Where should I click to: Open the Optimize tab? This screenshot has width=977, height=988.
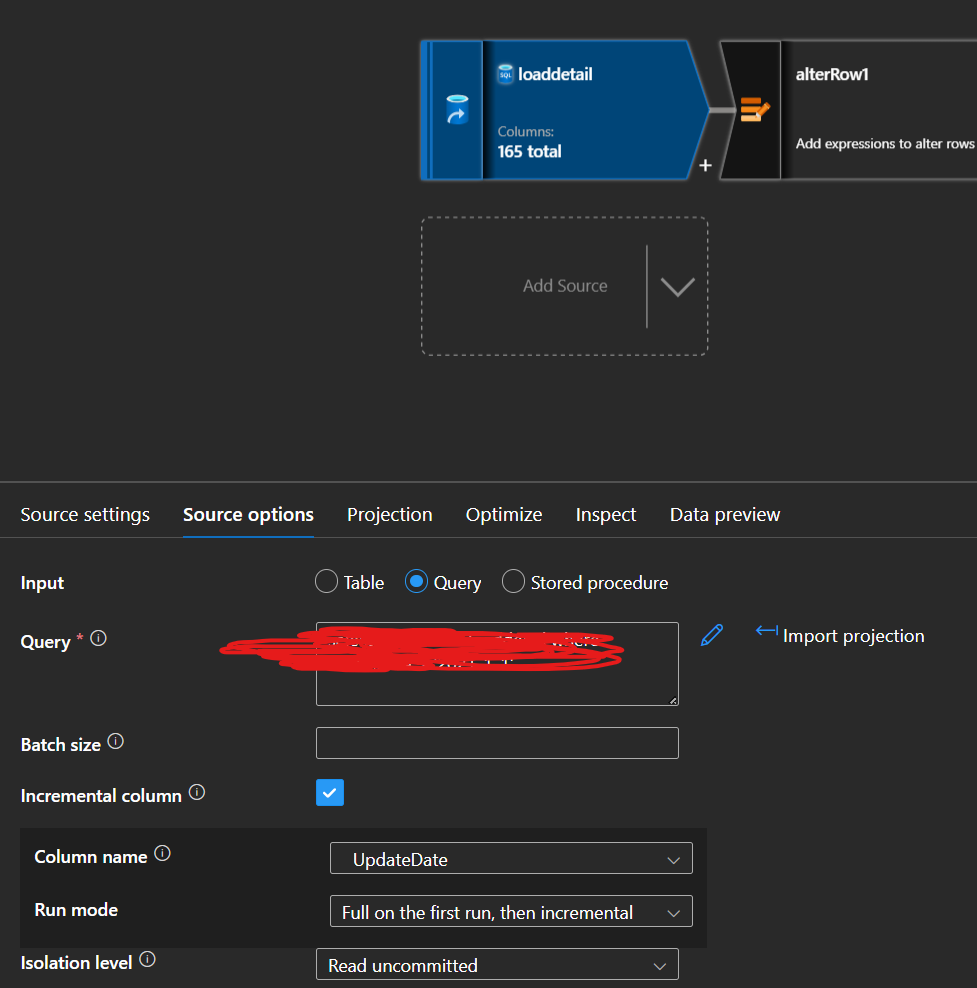coord(504,515)
